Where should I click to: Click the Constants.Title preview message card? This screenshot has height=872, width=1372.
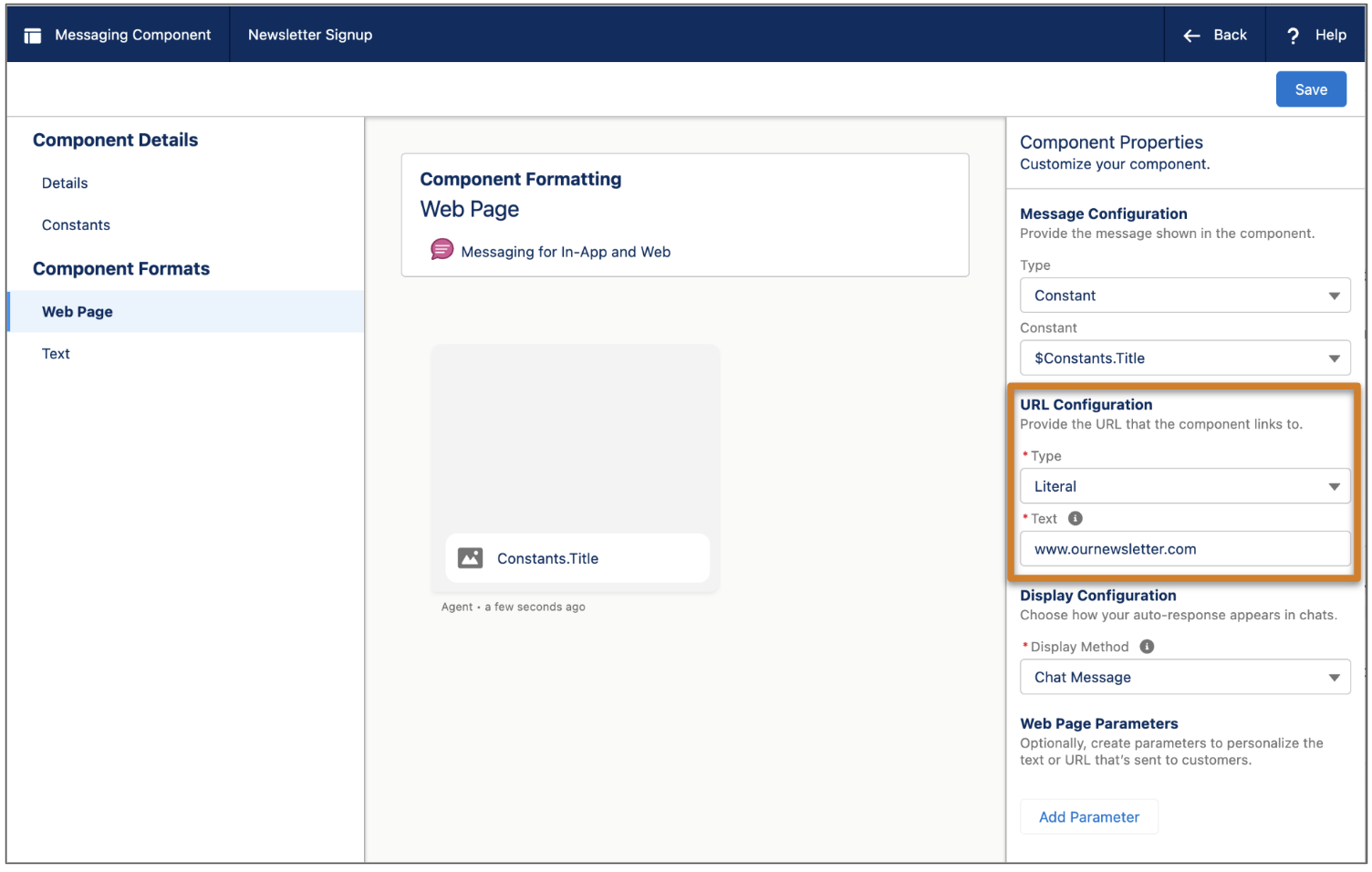[x=577, y=558]
